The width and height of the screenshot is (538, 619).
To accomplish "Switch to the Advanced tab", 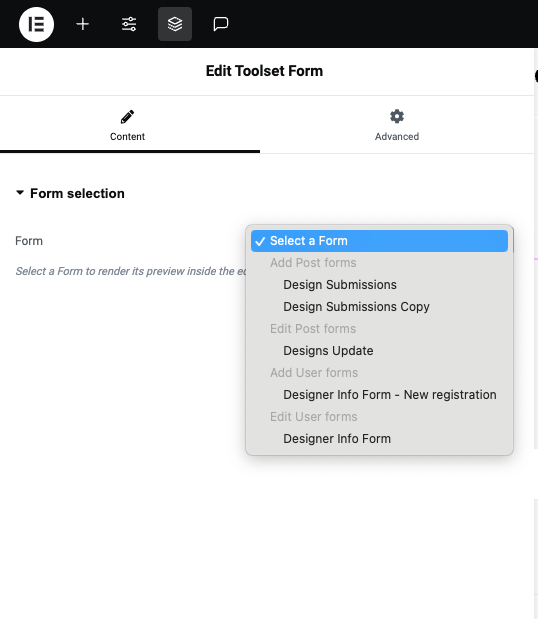I will (x=397, y=125).
